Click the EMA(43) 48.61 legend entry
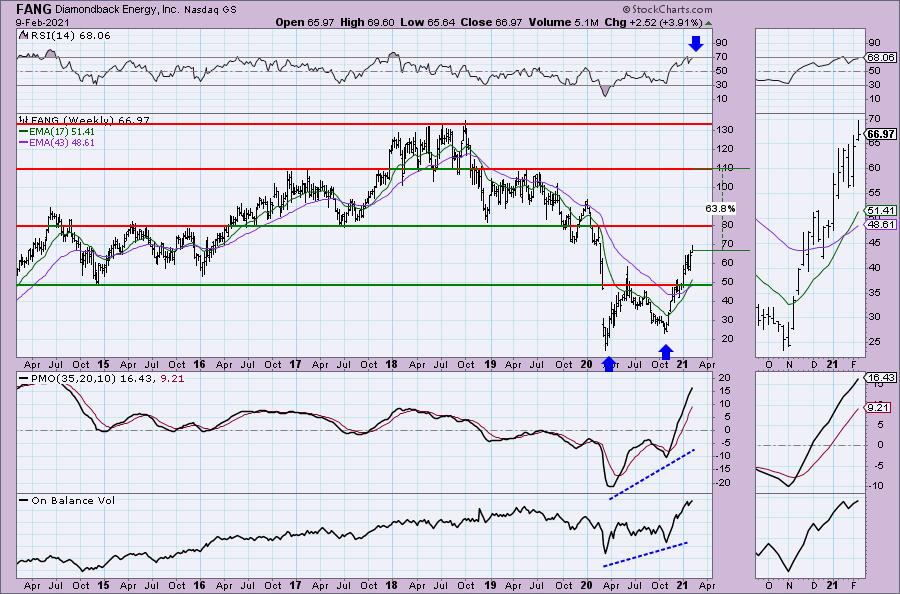The image size is (900, 594). (x=56, y=142)
